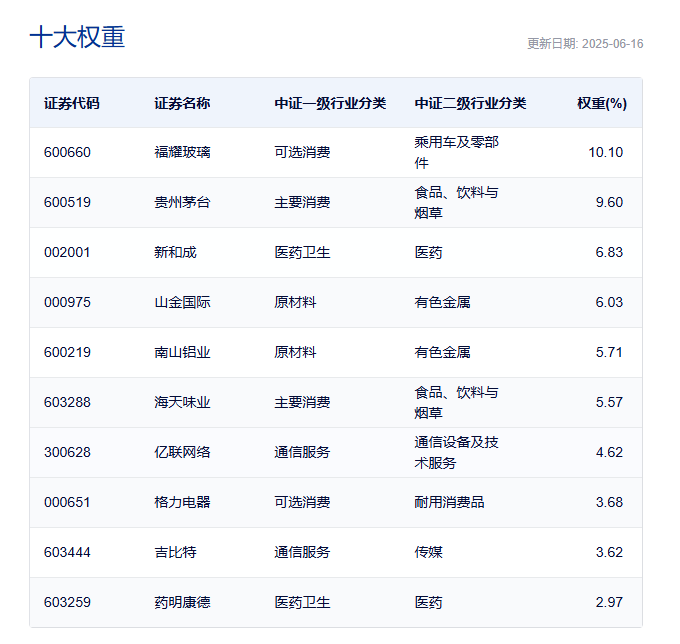This screenshot has height=644, width=680.
Task: Click 通信服务 in the 亿联网络 row
Action: (x=302, y=452)
